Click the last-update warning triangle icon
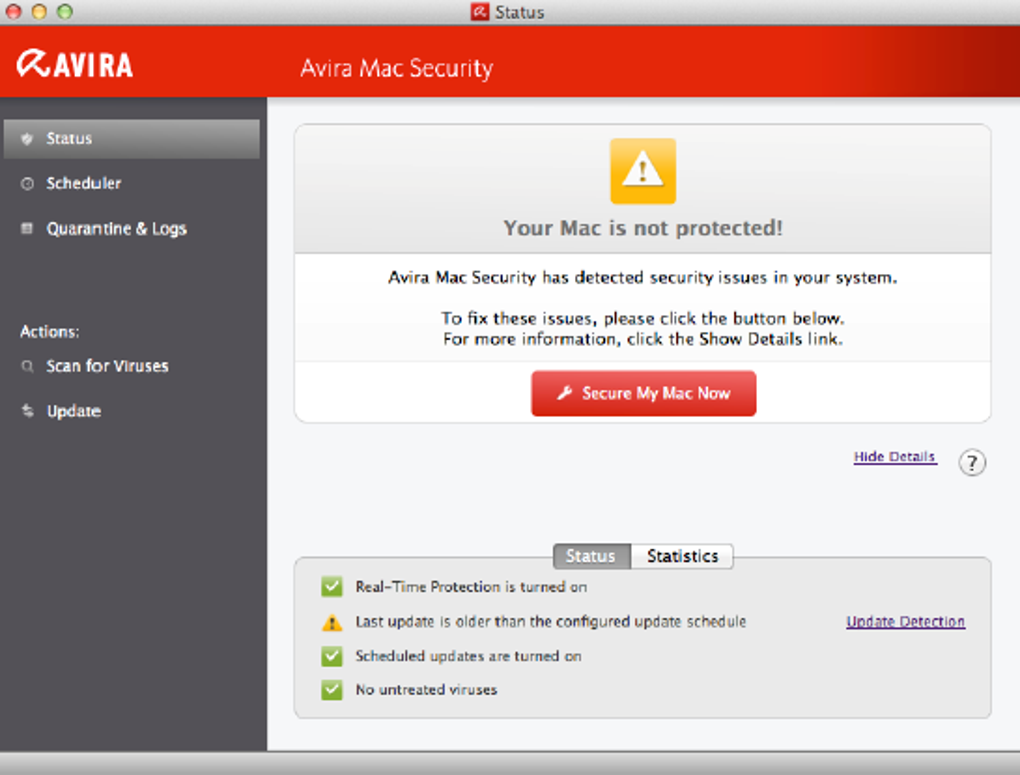The image size is (1020, 775). [332, 623]
